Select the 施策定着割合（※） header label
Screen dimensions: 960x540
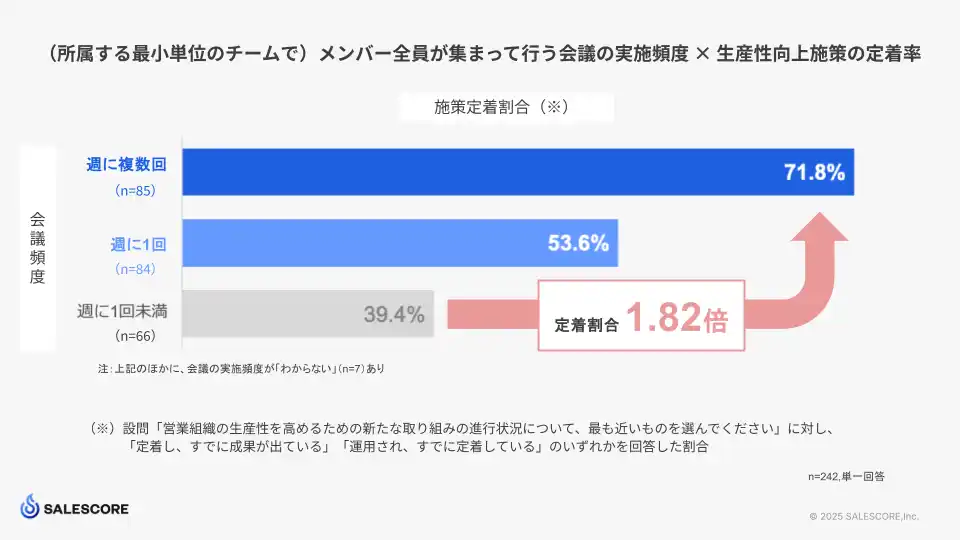click(x=501, y=108)
